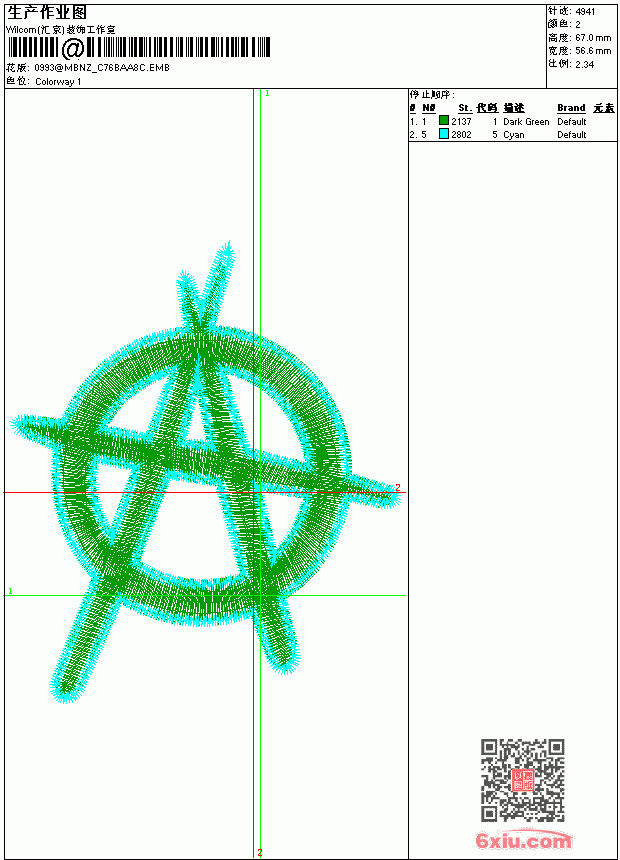This screenshot has height=860, width=620.
Task: Click the Colorway 1 label
Action: point(58,82)
